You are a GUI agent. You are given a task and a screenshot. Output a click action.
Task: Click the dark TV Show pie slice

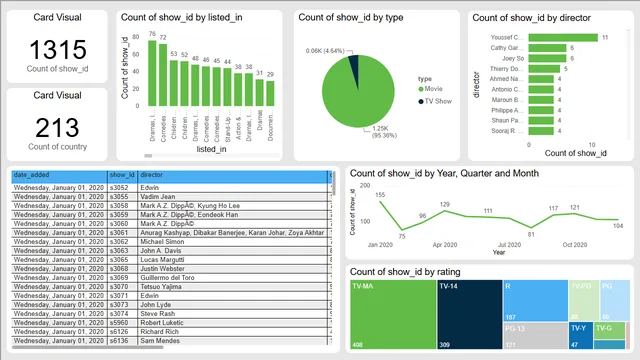tap(354, 67)
